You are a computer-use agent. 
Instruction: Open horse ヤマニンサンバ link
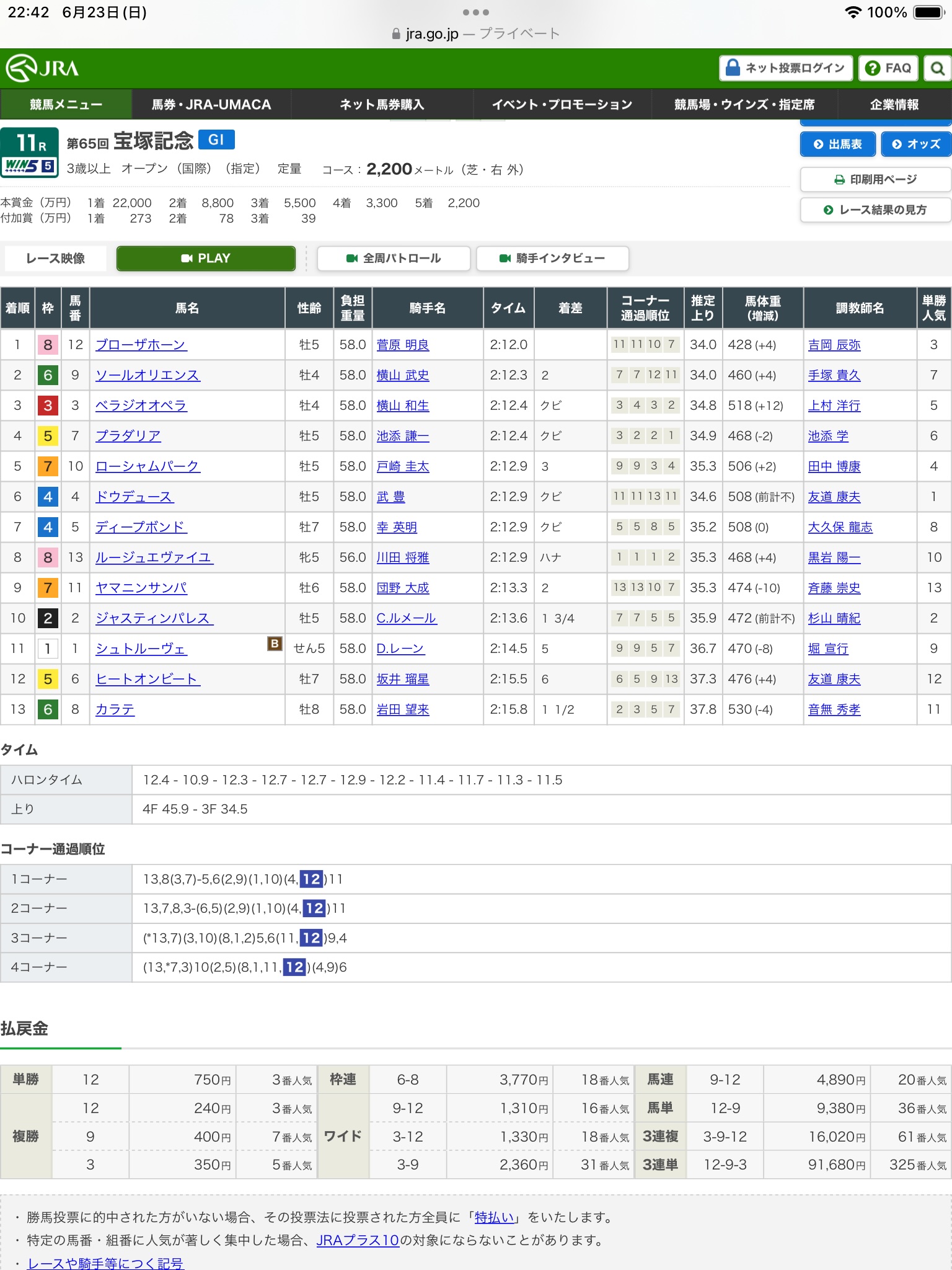coord(141,588)
